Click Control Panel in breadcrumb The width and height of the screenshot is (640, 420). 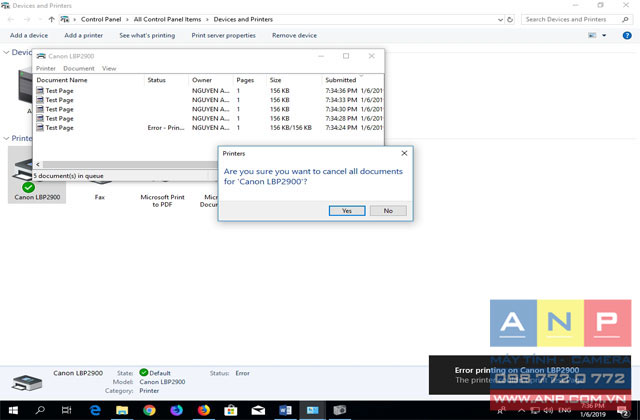click(x=101, y=19)
